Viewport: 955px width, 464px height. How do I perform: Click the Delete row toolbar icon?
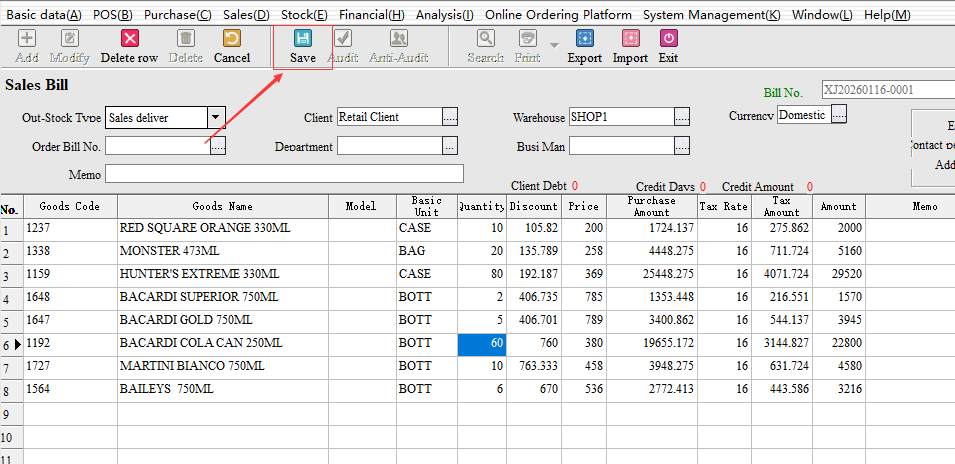pyautogui.click(x=129, y=39)
